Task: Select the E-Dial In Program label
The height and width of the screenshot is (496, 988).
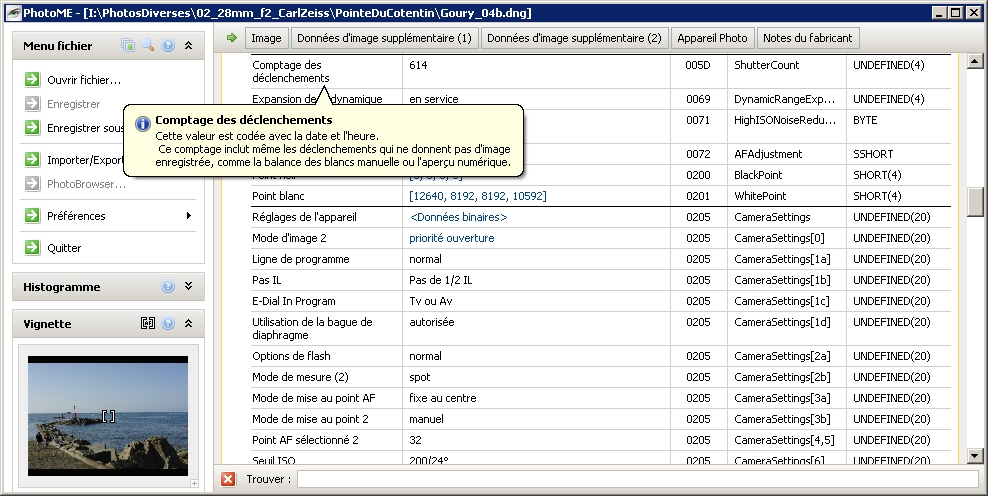Action: click(294, 301)
